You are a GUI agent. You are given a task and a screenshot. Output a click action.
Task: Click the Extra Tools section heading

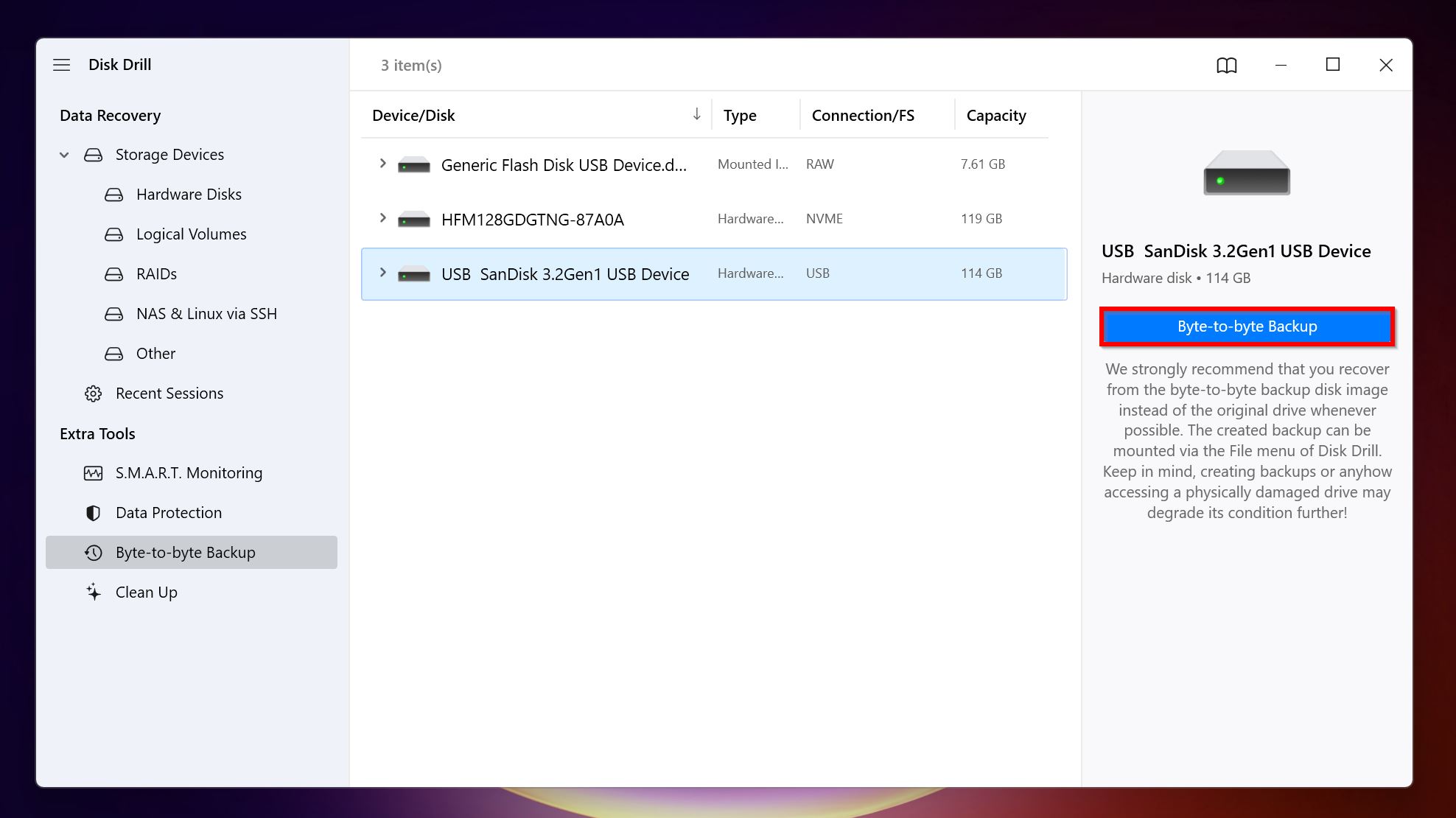coord(97,434)
